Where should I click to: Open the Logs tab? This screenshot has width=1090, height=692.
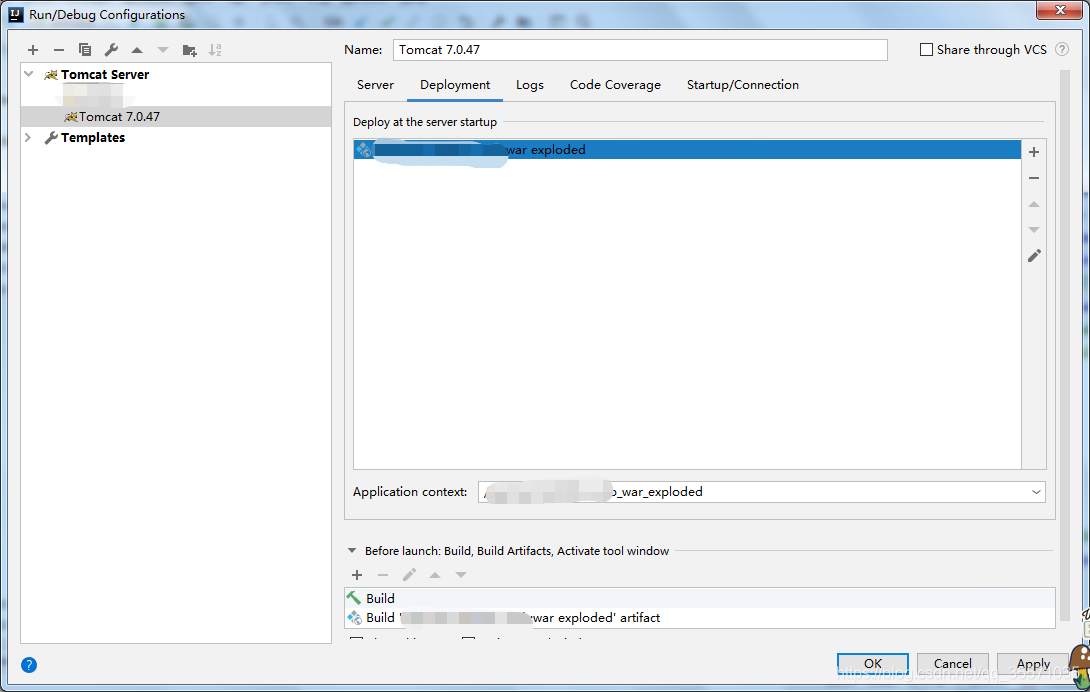point(530,85)
